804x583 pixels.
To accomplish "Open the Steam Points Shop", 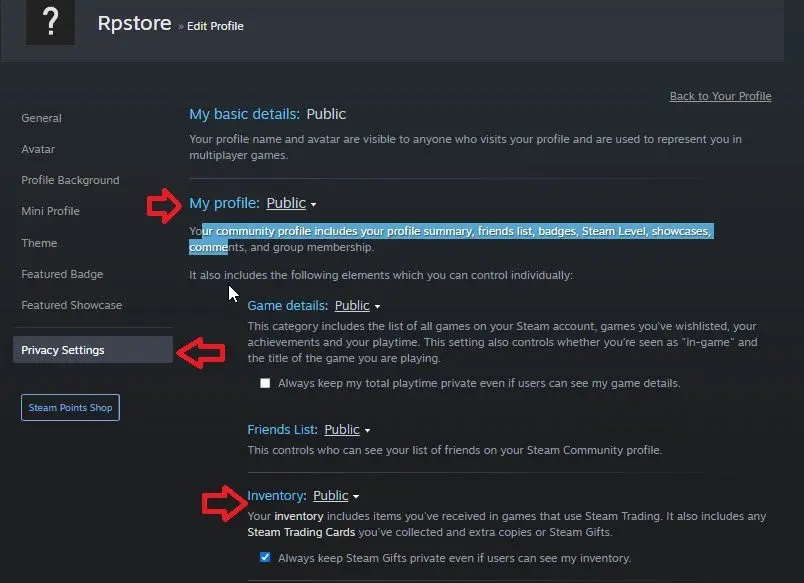I will click(70, 408).
